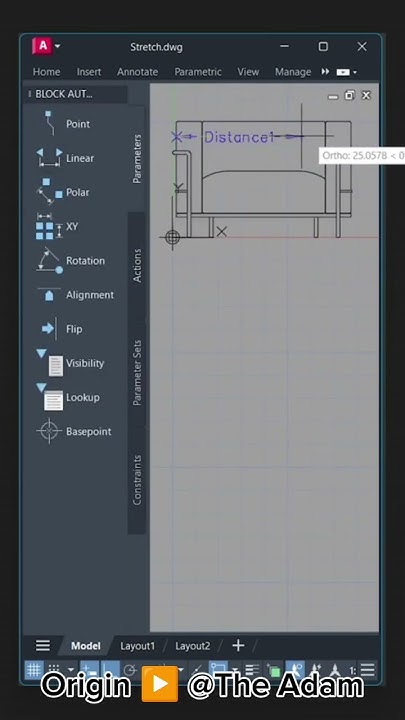Image resolution: width=405 pixels, height=720 pixels.
Task: Select the Polar parameter tool
Action: coord(63,192)
